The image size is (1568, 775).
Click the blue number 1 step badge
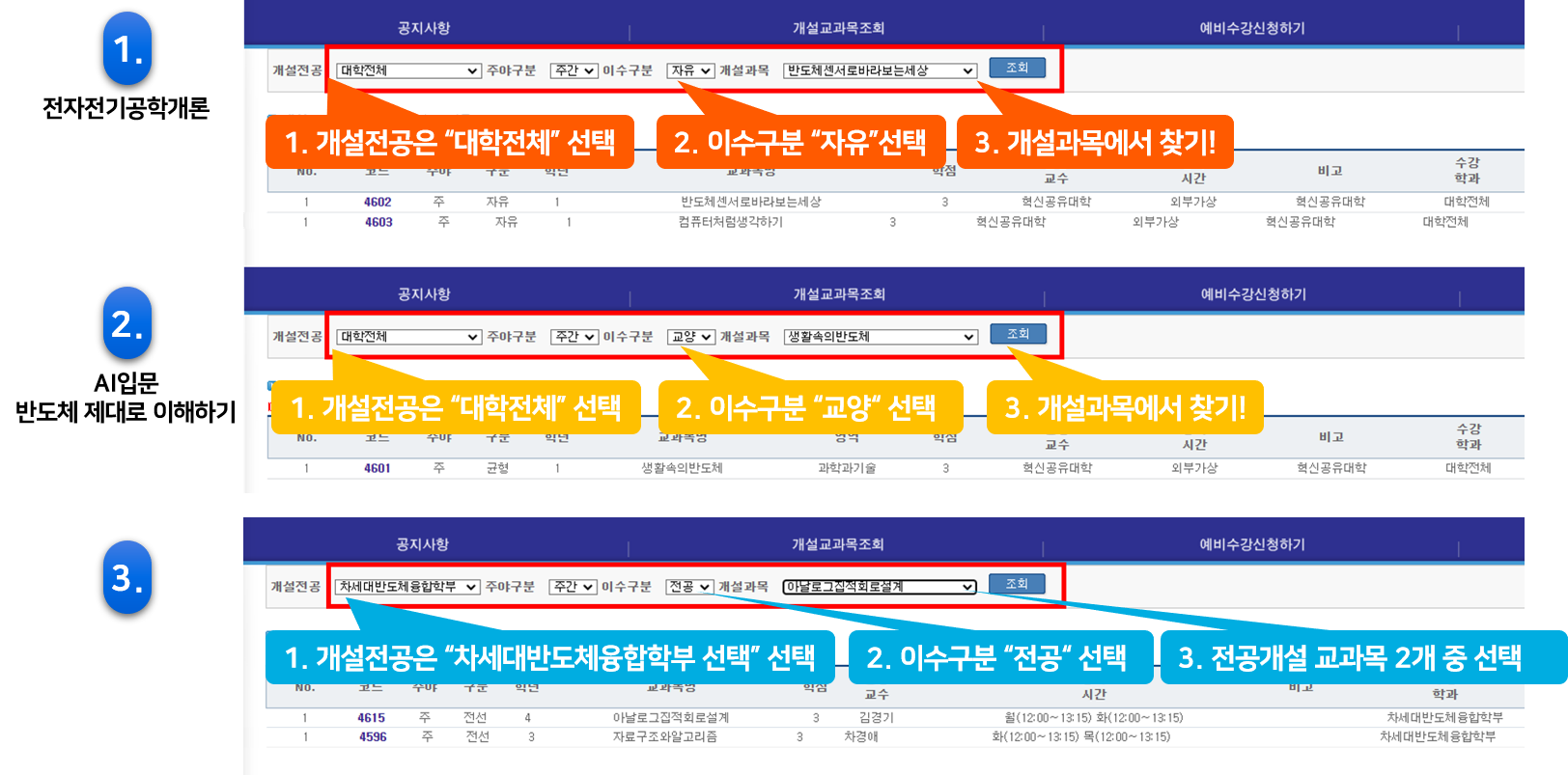[127, 48]
